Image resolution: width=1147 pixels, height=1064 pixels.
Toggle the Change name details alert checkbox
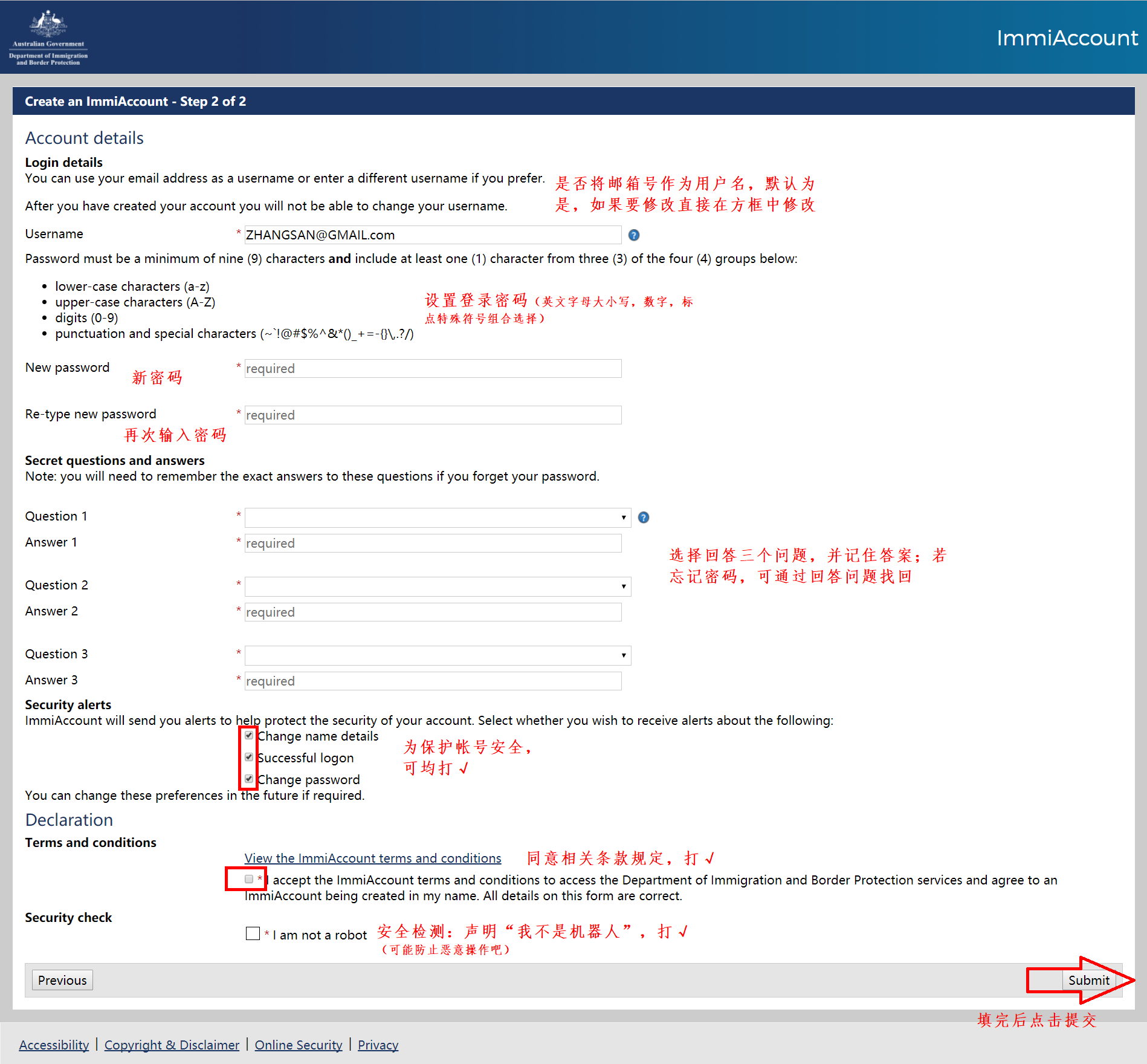[249, 735]
